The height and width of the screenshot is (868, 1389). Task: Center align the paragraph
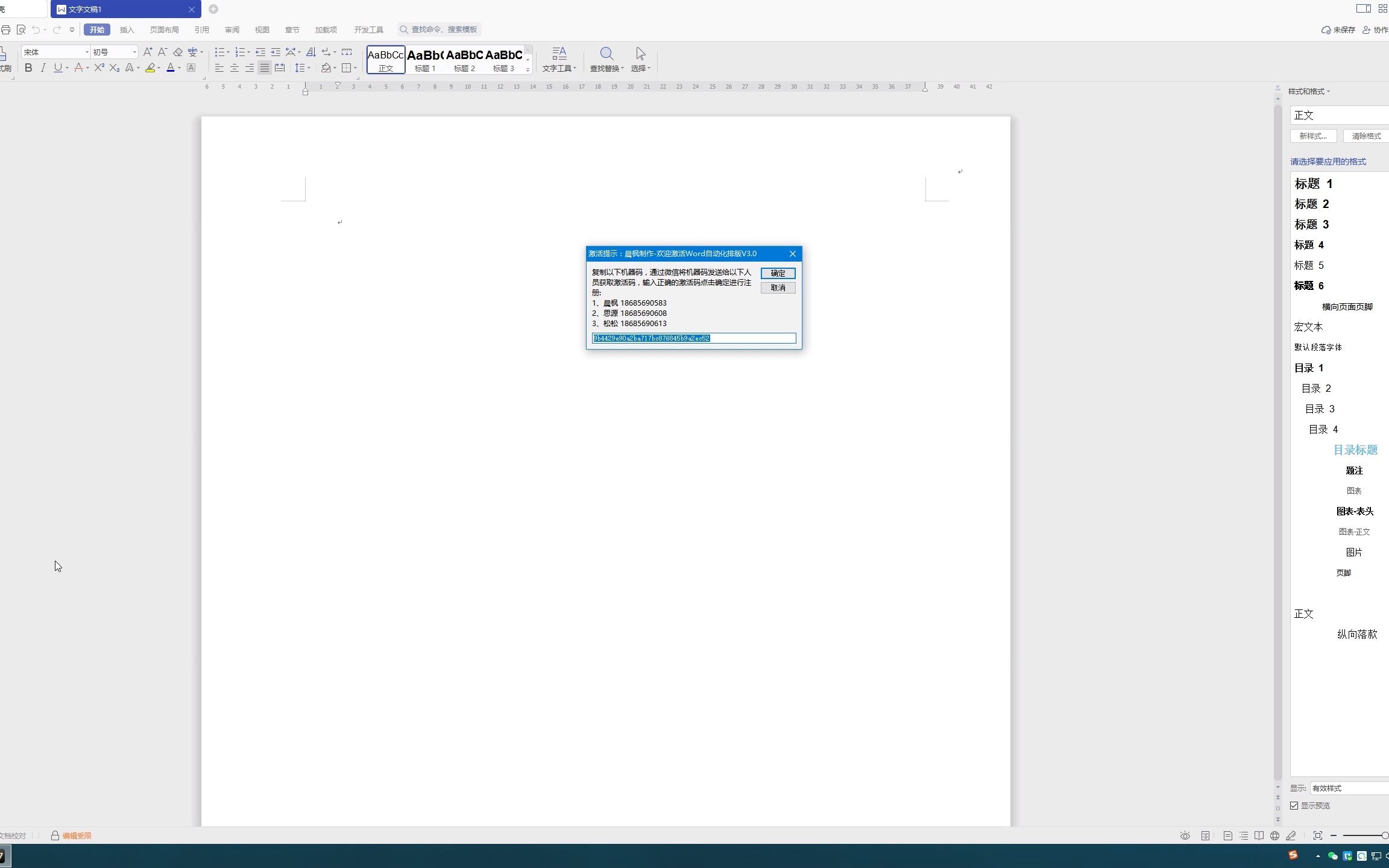[x=235, y=68]
